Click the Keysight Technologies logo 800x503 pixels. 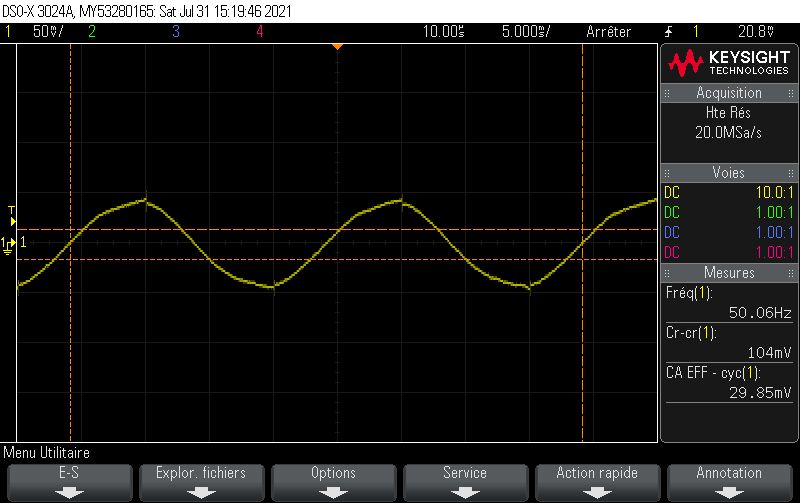click(729, 63)
